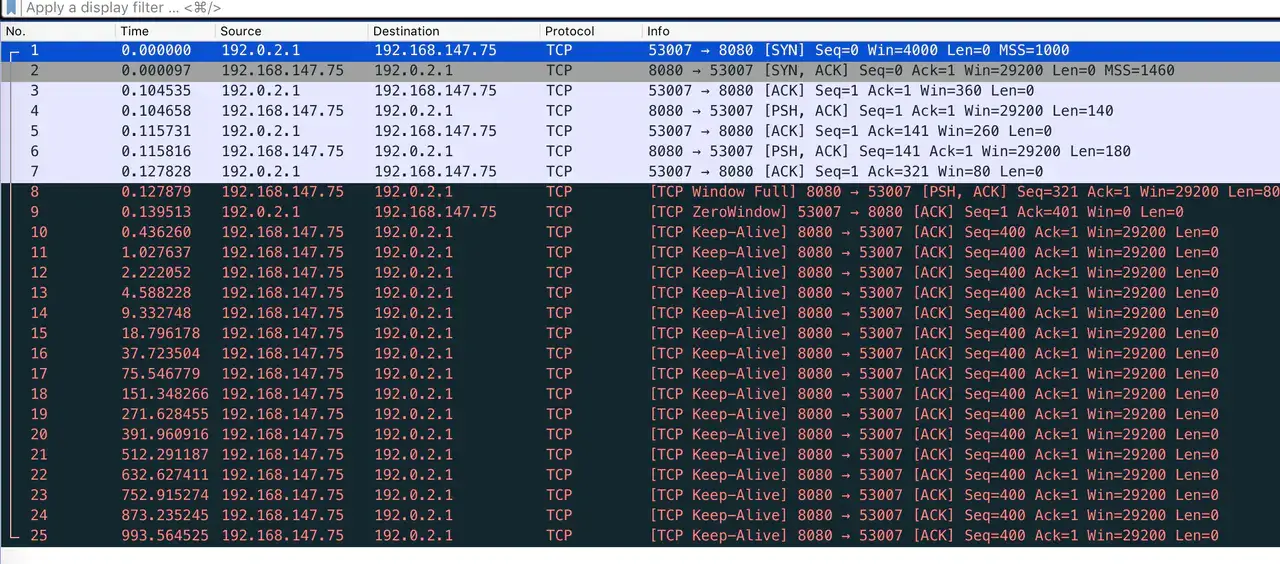
Task: Select first Keep-Alive packet number 10
Action: point(640,232)
